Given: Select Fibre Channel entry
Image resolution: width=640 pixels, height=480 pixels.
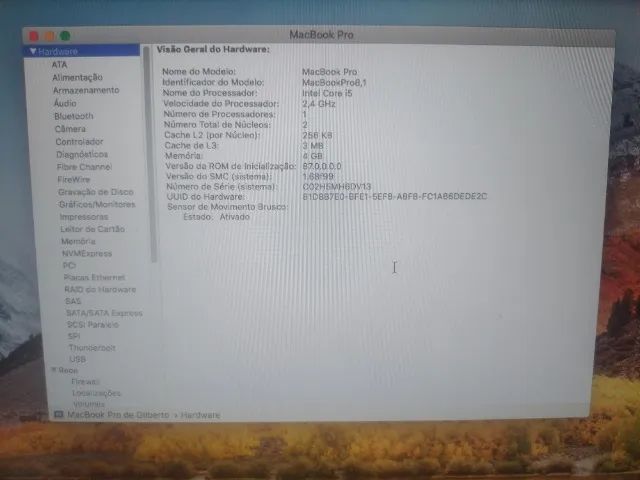Looking at the screenshot, I should click(84, 167).
